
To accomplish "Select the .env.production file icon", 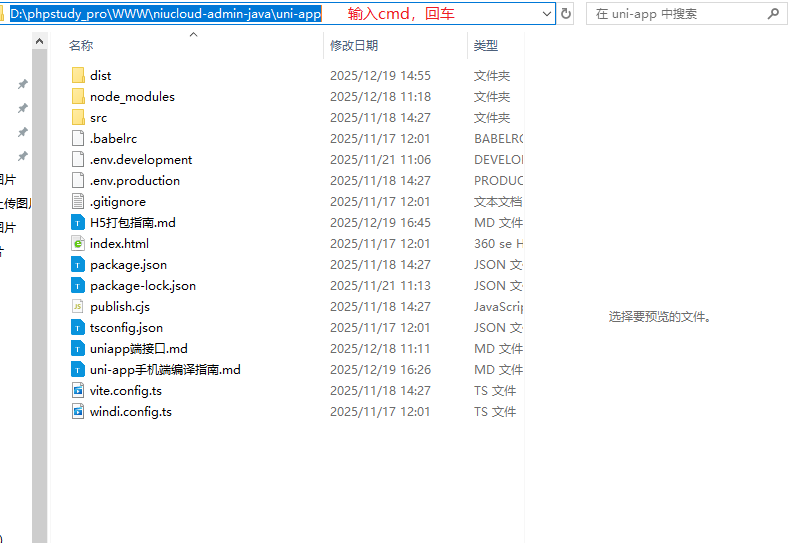I will pyautogui.click(x=78, y=180).
